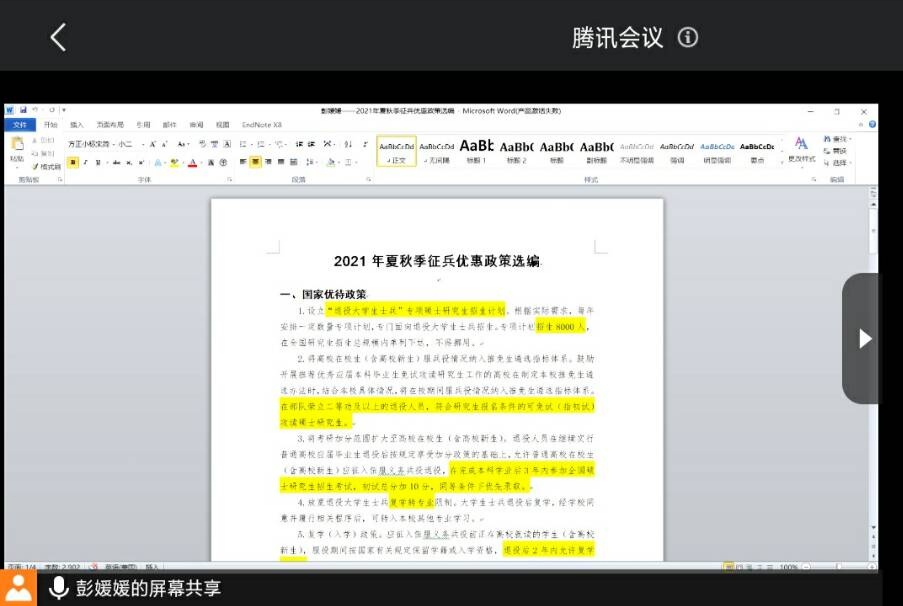Click the yellow text highlight icon
The image size is (903, 606).
pos(174,162)
